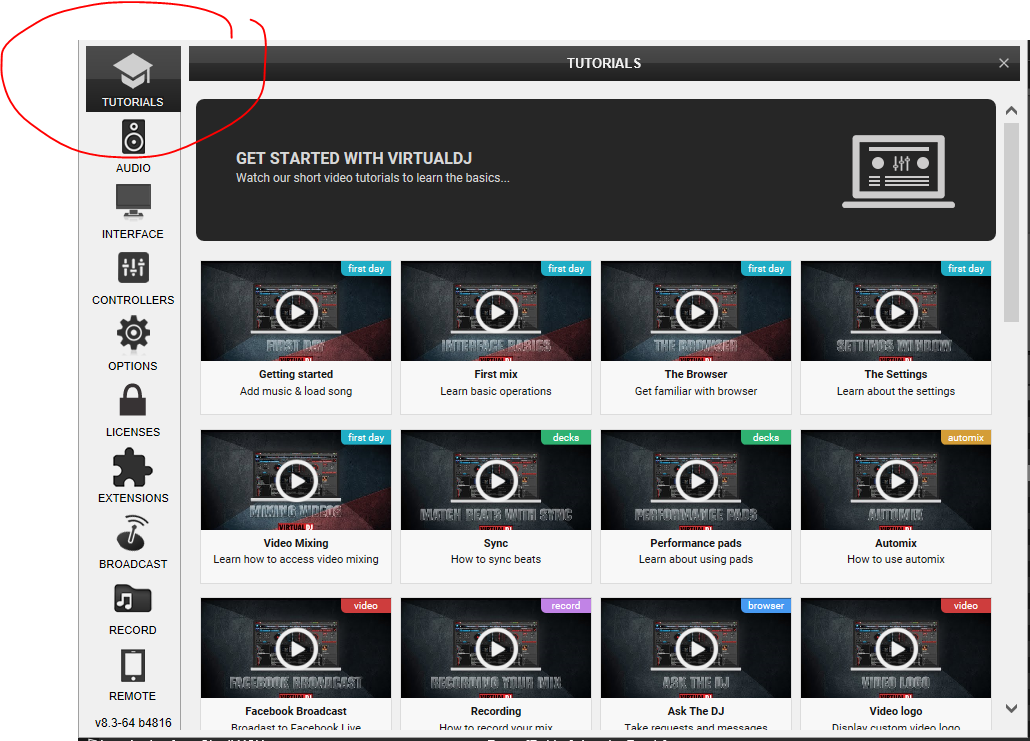Close the Tutorials settings window

tap(1004, 63)
